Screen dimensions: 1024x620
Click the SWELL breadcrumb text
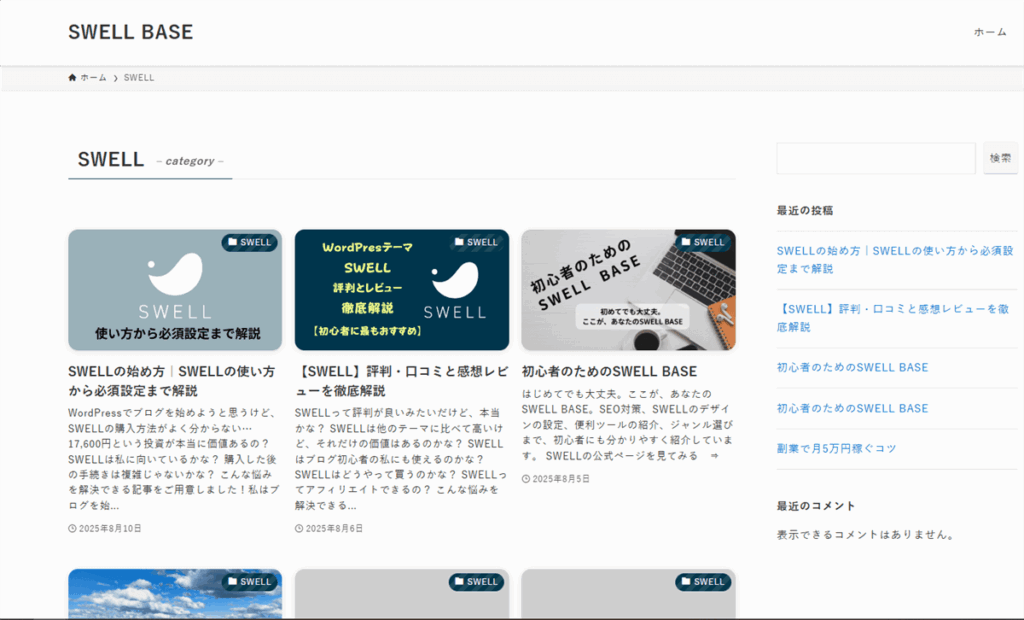click(x=139, y=78)
